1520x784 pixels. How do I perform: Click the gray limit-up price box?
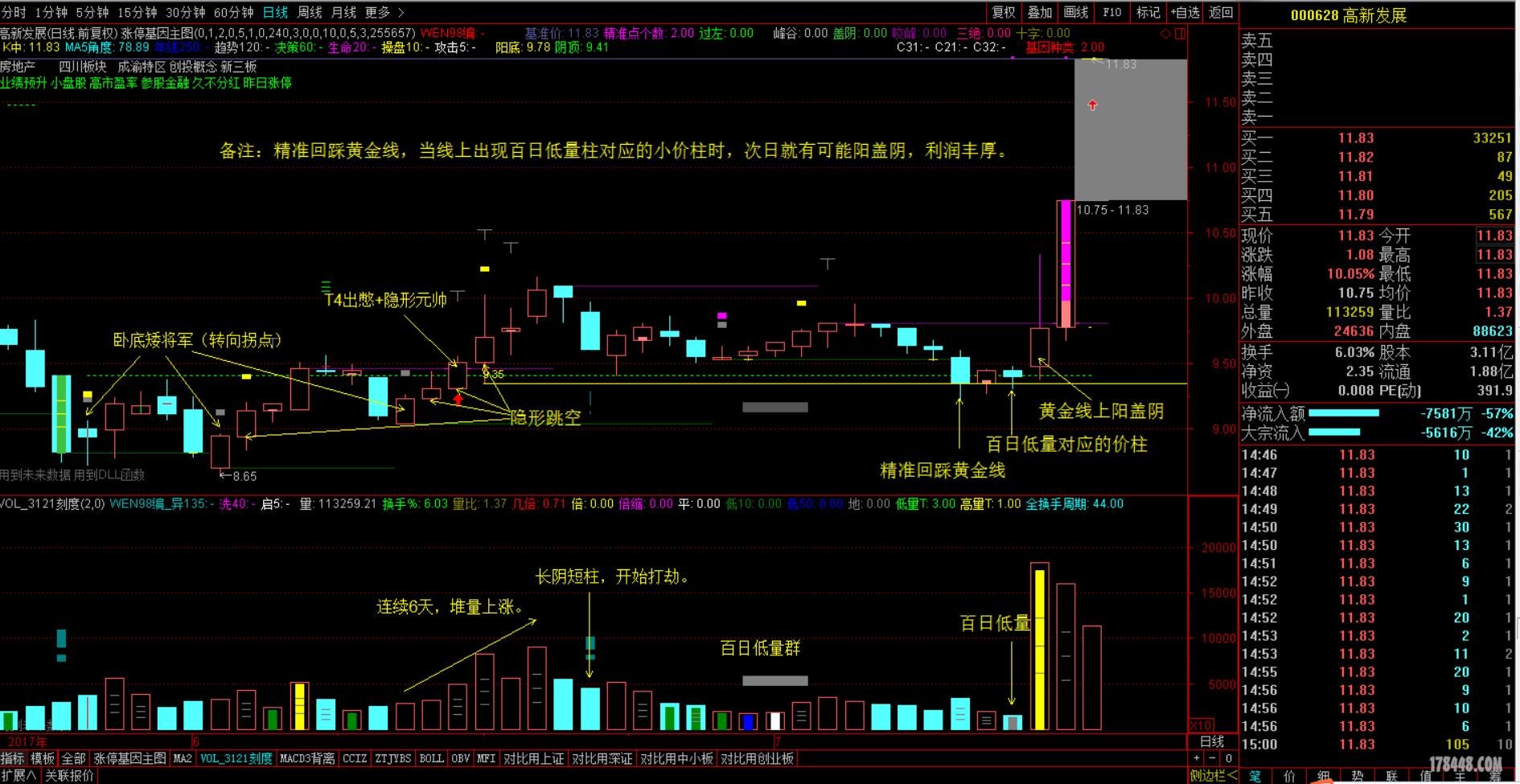tap(1130, 129)
